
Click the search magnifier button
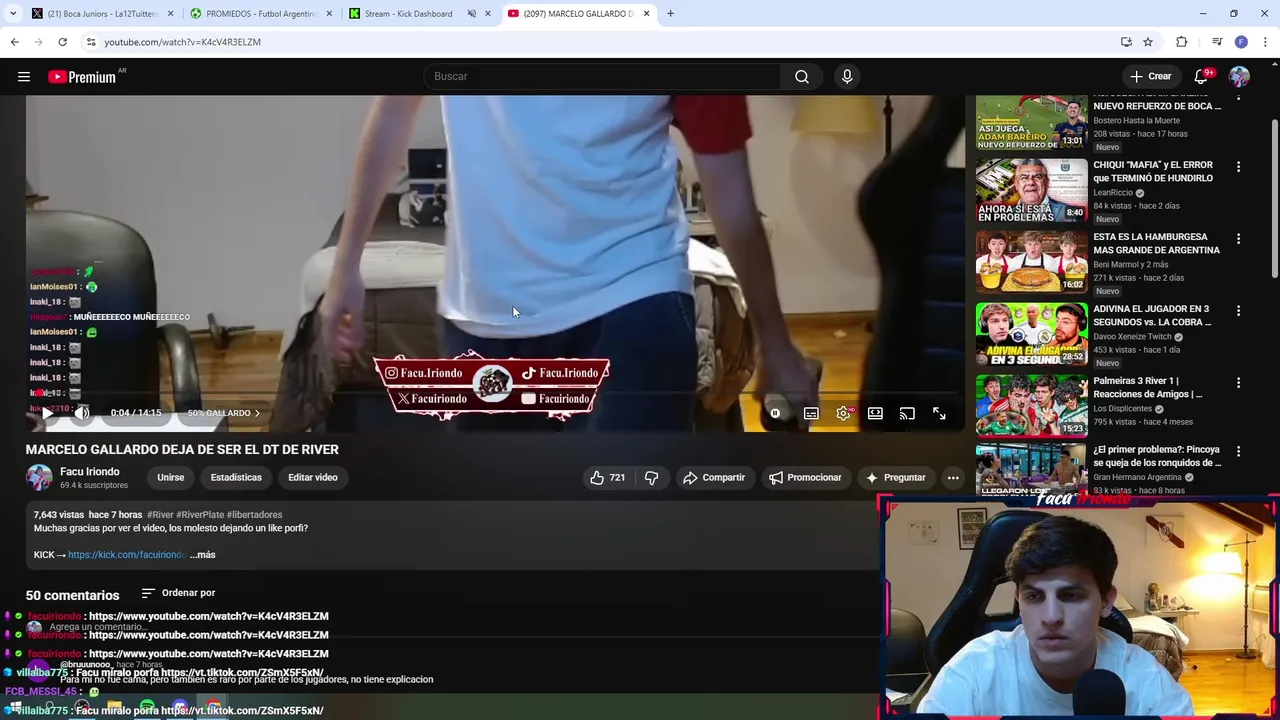(x=802, y=77)
